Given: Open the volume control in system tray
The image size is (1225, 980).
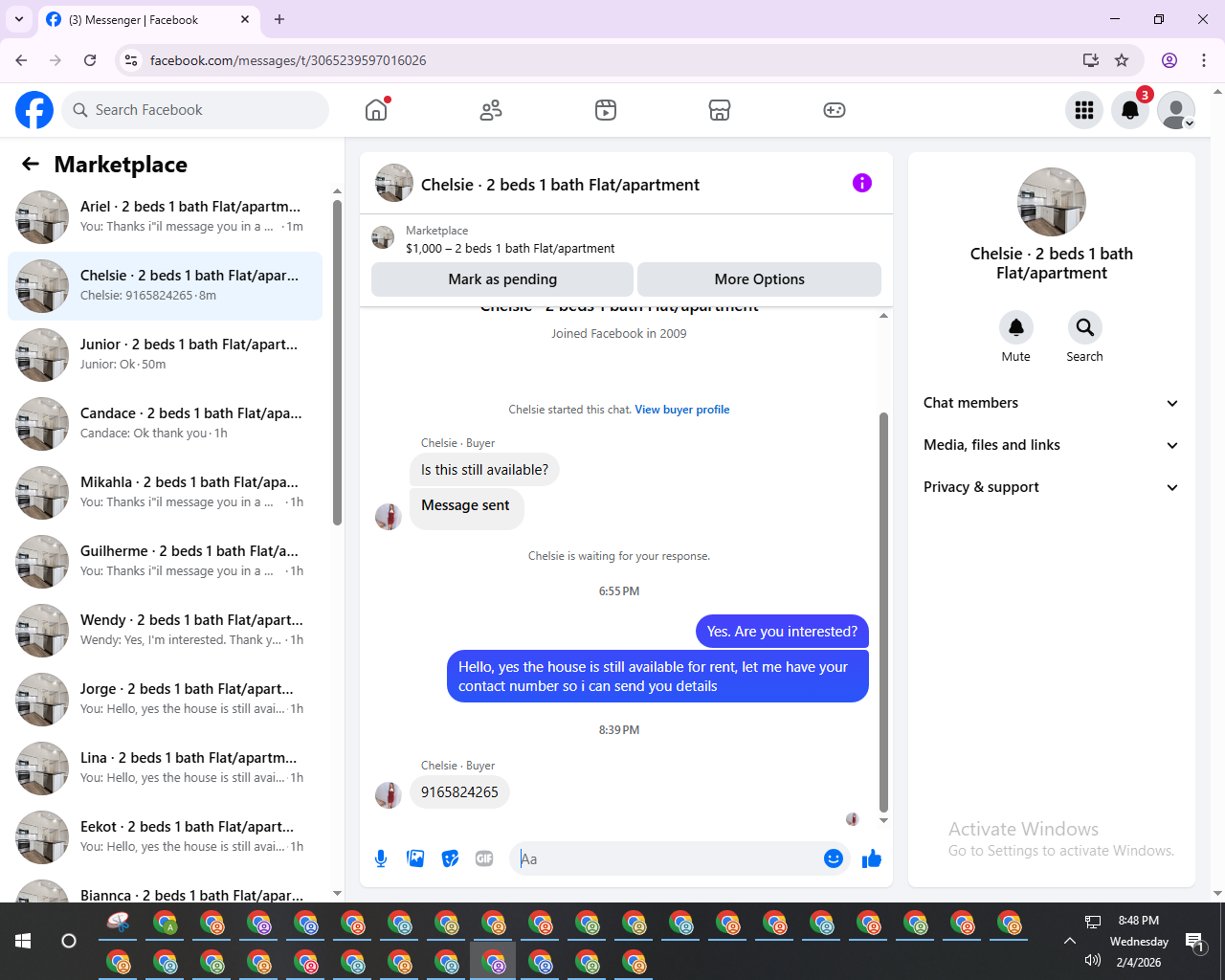Looking at the screenshot, I should 1093,961.
